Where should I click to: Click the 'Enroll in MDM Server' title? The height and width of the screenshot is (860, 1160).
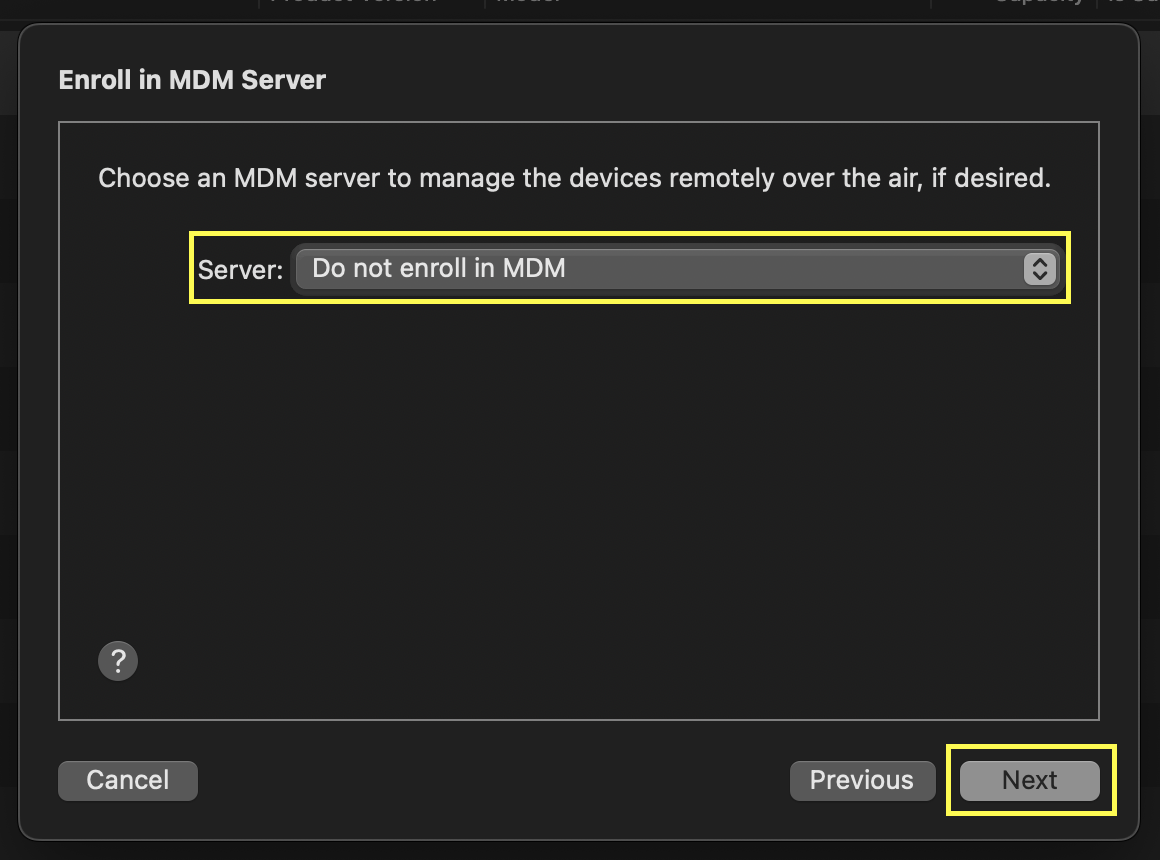(x=190, y=79)
